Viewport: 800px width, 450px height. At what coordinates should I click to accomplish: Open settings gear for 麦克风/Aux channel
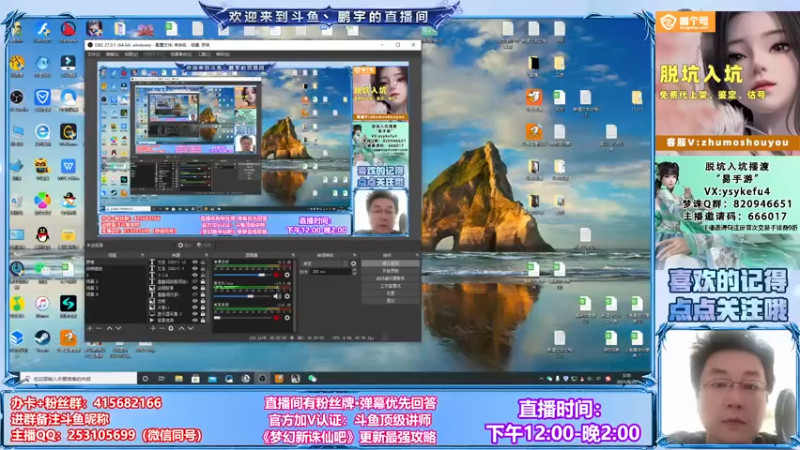click(x=287, y=296)
